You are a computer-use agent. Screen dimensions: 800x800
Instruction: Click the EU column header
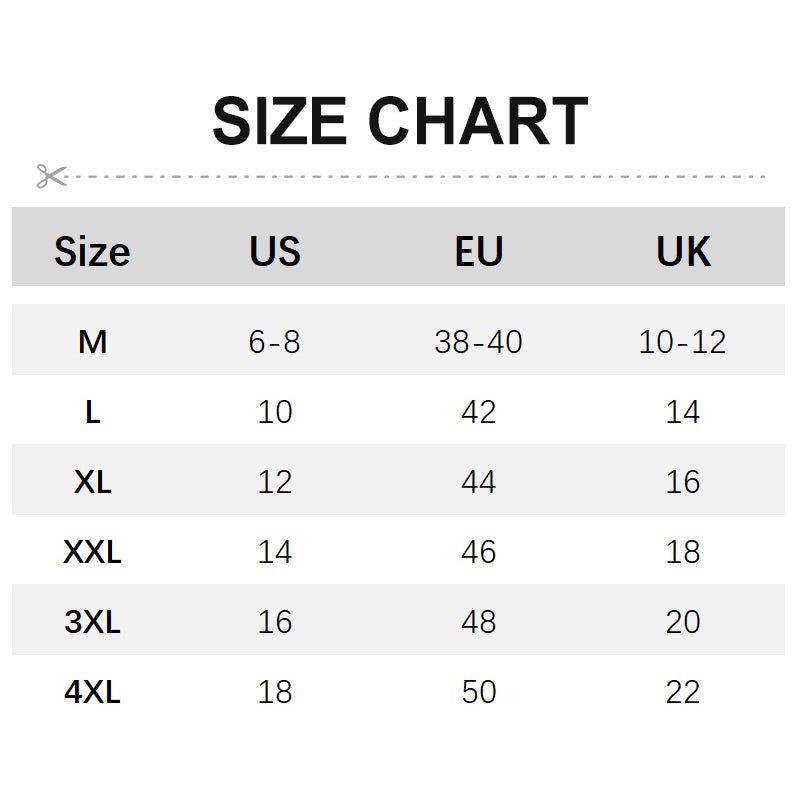pos(479,251)
